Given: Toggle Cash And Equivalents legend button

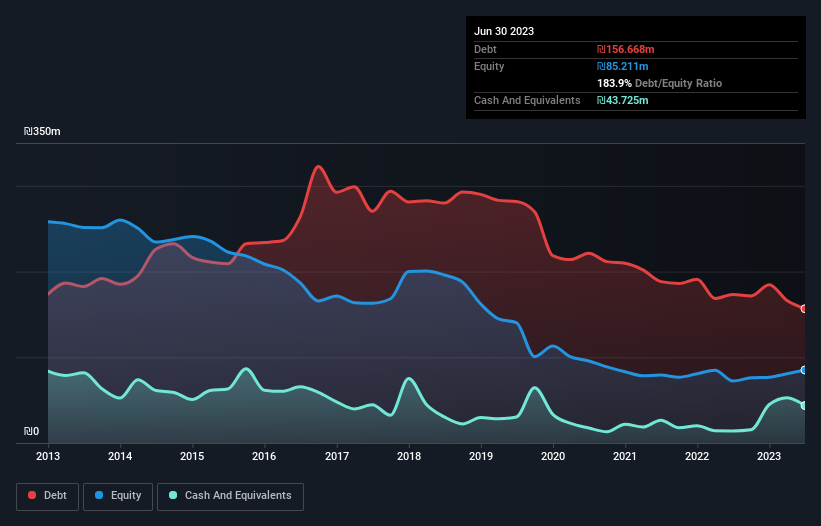Looking at the screenshot, I should 230,496.
